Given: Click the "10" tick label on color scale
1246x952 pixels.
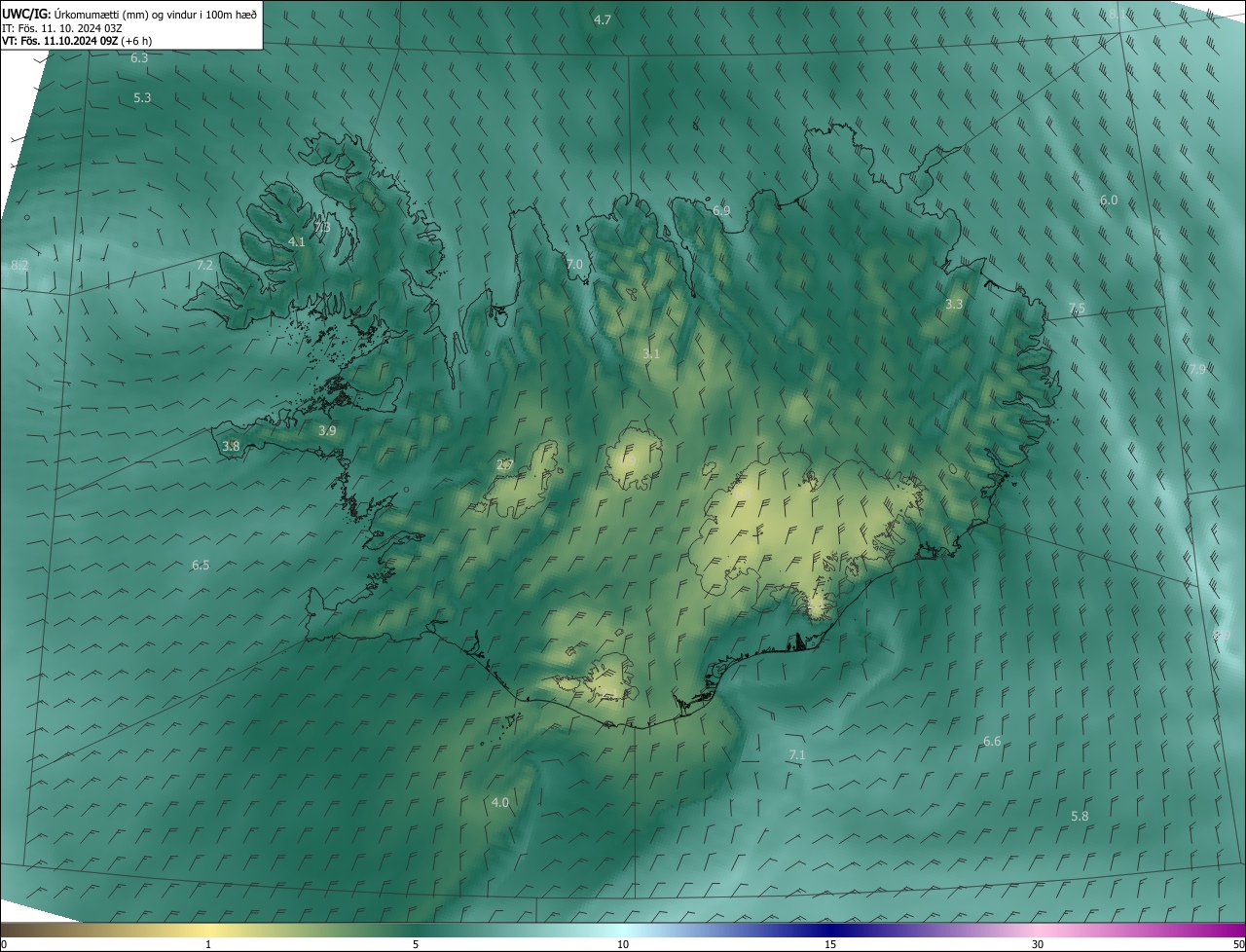Looking at the screenshot, I should coord(623,945).
